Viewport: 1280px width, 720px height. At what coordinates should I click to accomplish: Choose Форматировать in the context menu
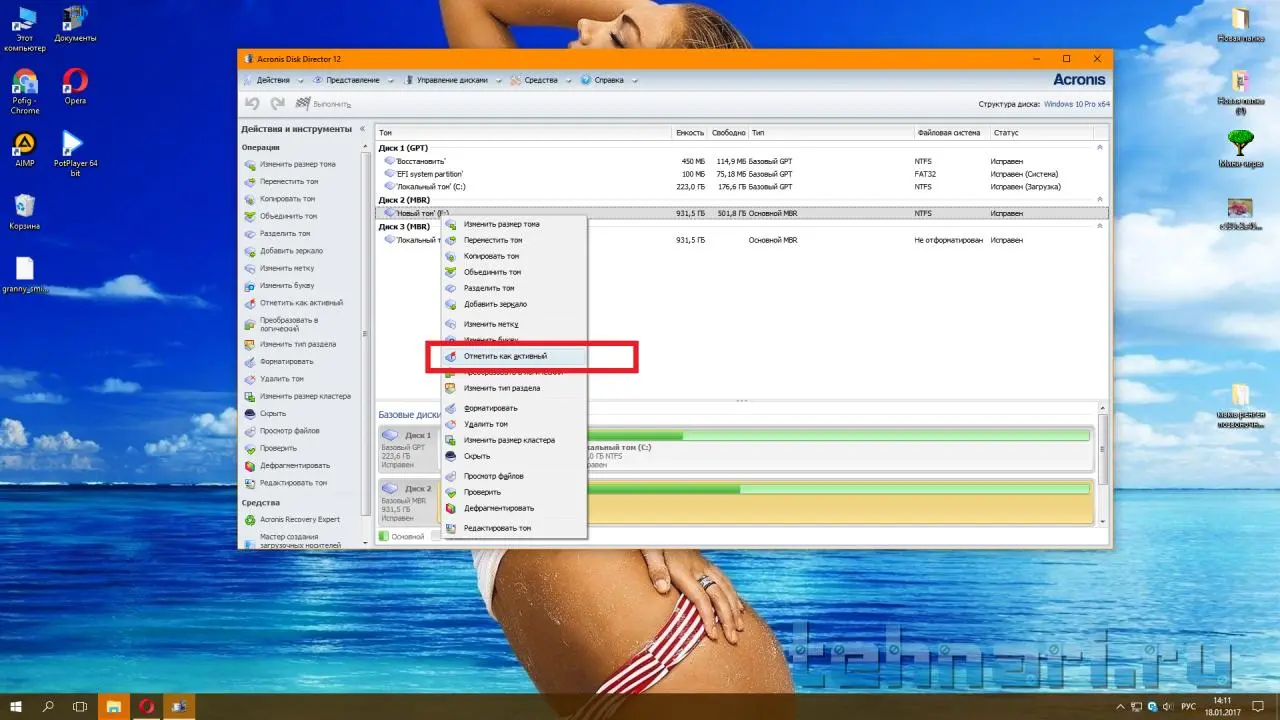click(514, 408)
